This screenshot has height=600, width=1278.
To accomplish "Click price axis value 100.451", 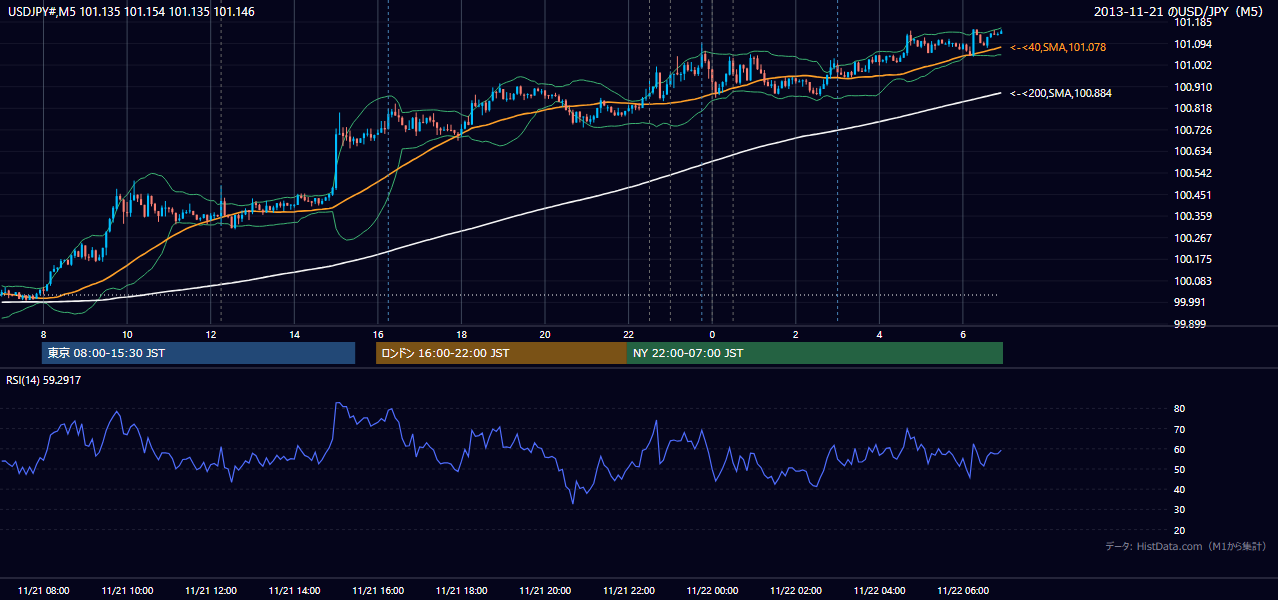I will pos(1194,195).
